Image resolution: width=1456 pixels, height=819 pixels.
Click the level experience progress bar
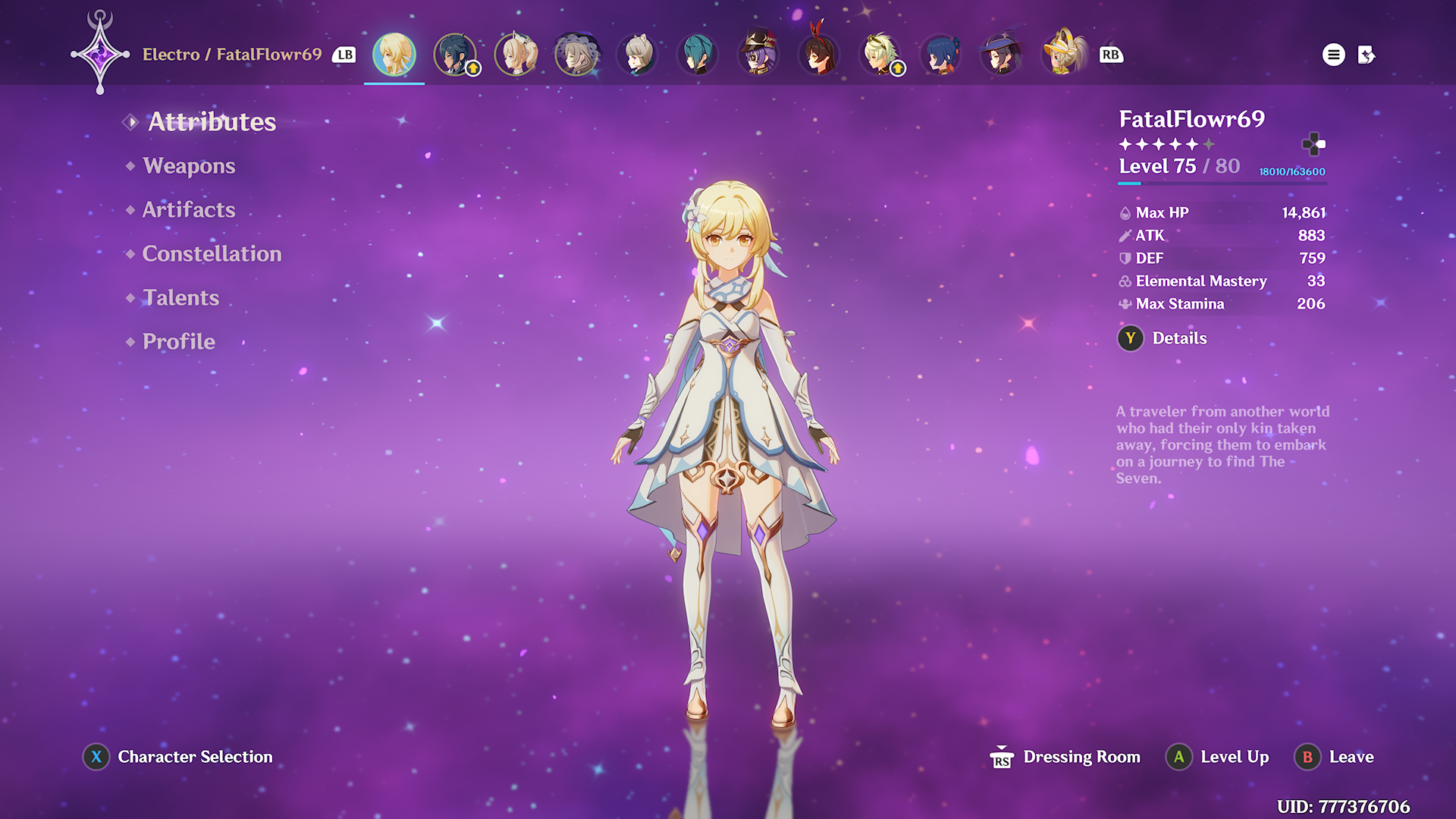tap(1222, 183)
